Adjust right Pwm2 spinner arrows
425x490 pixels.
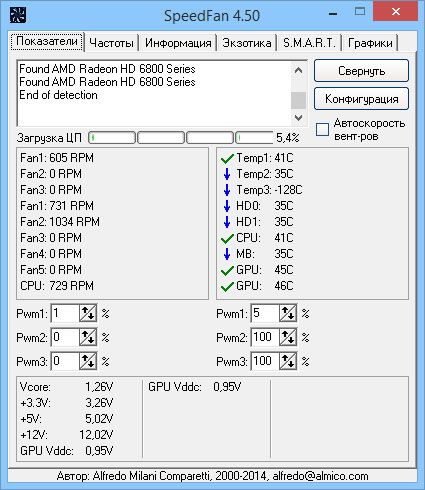coord(288,337)
